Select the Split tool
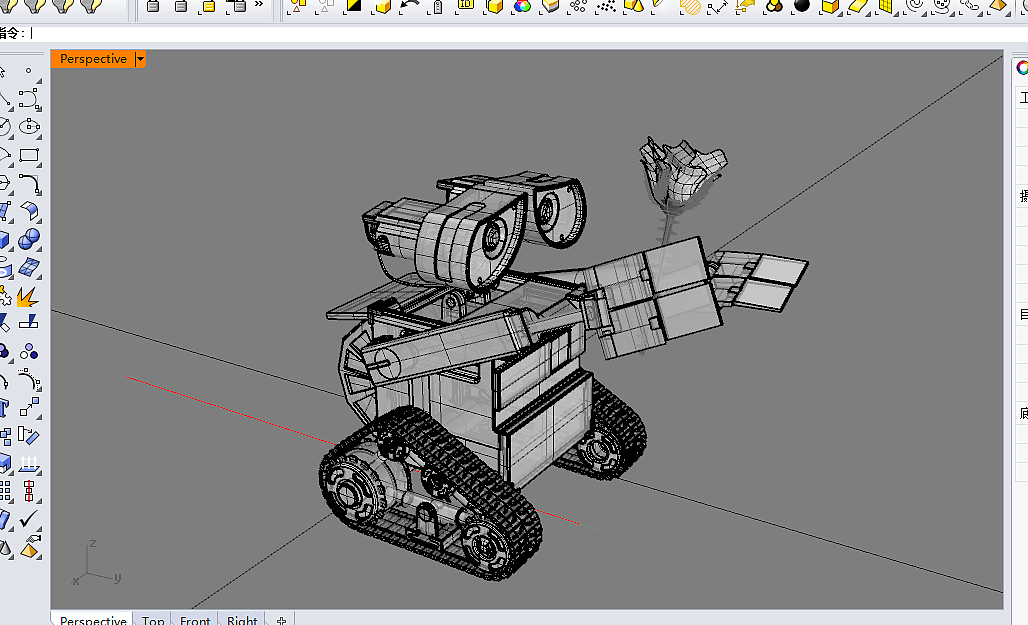The width and height of the screenshot is (1028, 625). [28, 322]
